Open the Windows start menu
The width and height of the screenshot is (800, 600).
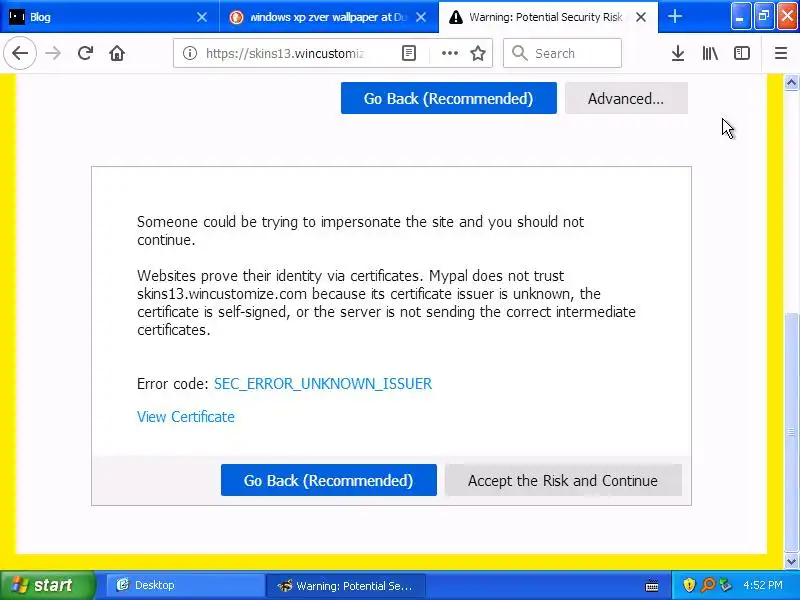point(47,585)
